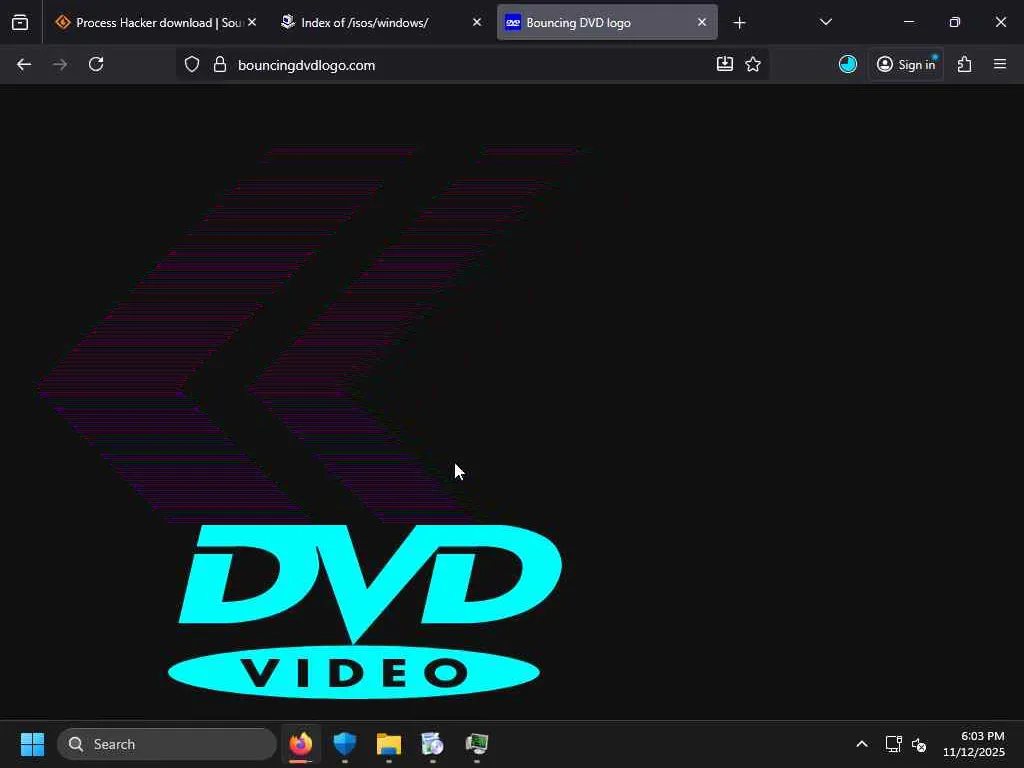Focus the address bar showing bouncingdvdlogo.com
The width and height of the screenshot is (1024, 768).
tap(472, 65)
